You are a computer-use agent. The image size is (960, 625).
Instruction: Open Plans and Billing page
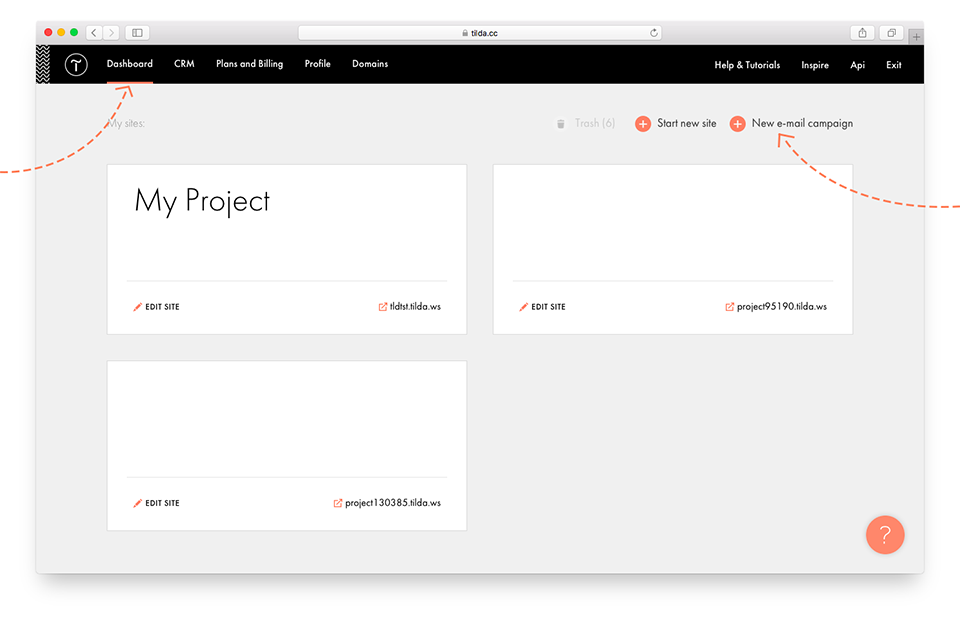[x=249, y=64]
